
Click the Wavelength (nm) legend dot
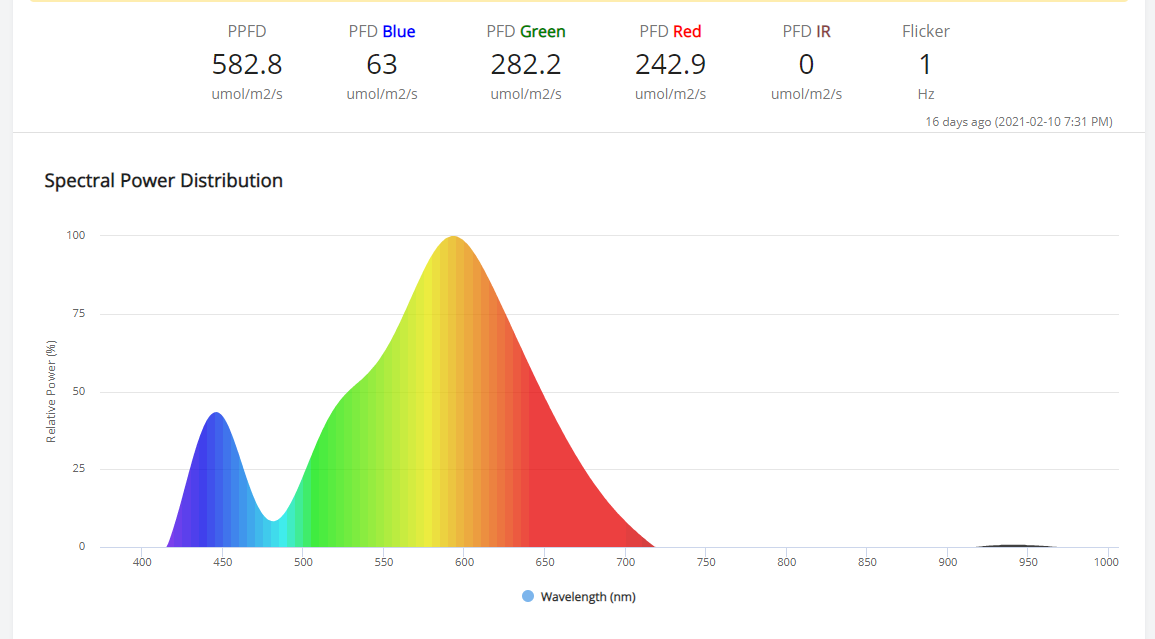(x=527, y=596)
